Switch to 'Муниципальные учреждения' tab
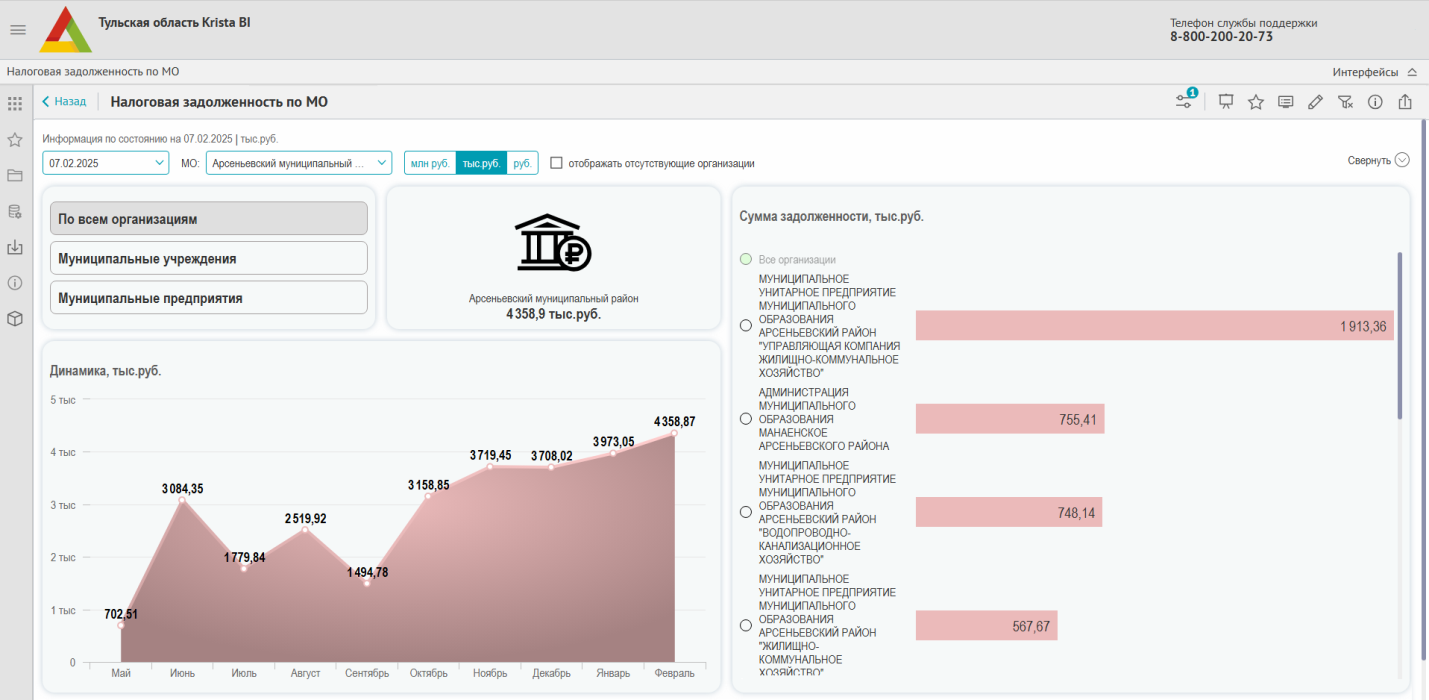 click(x=208, y=258)
